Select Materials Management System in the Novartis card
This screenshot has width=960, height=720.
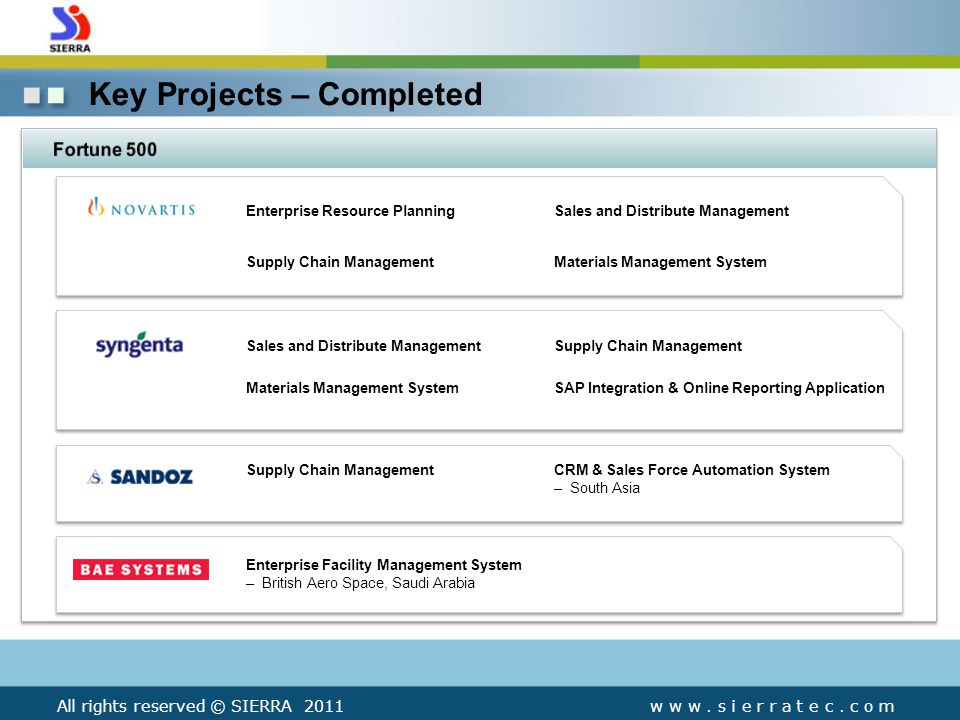click(x=660, y=262)
